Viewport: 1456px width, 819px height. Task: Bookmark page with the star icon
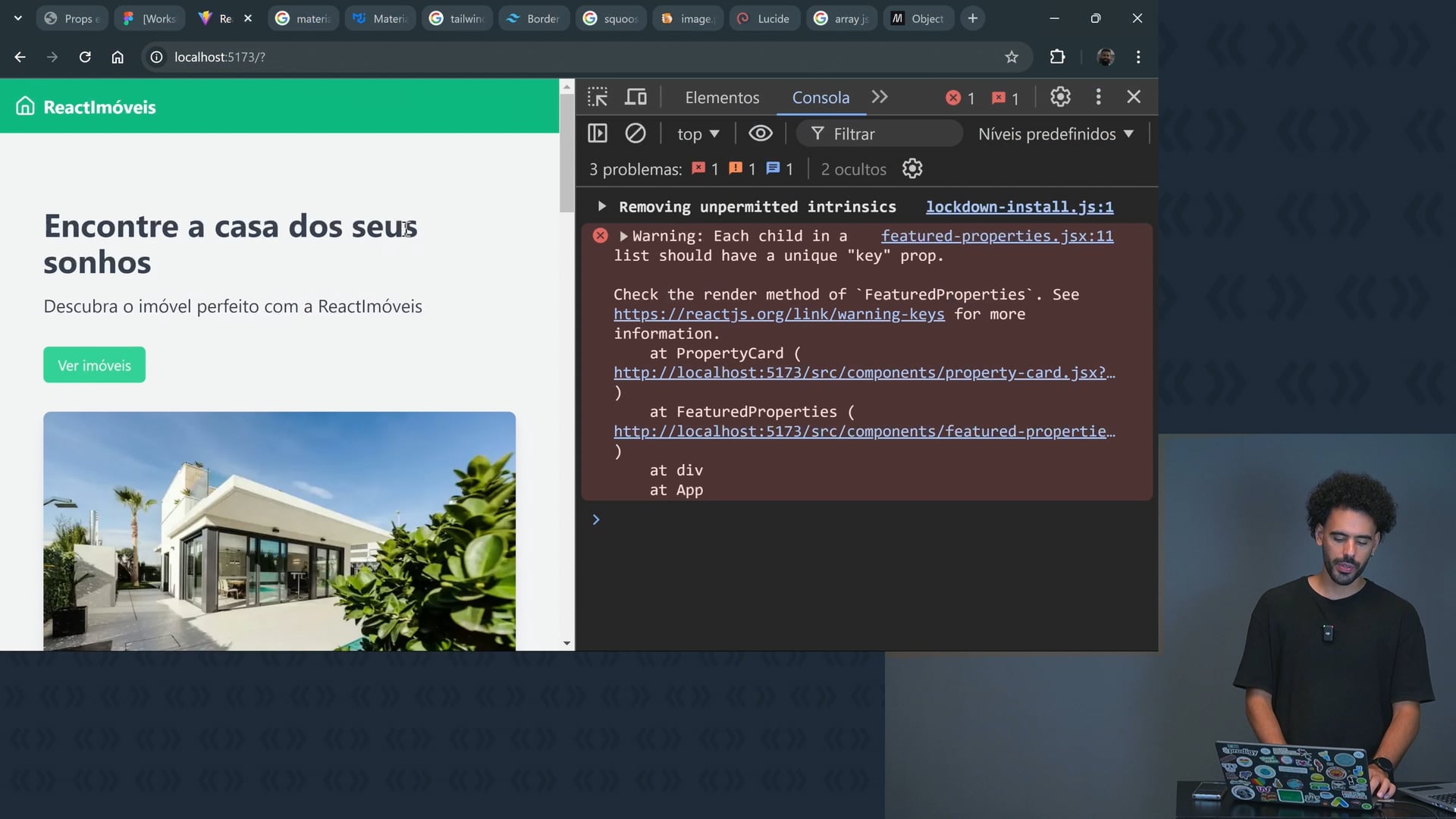1012,57
